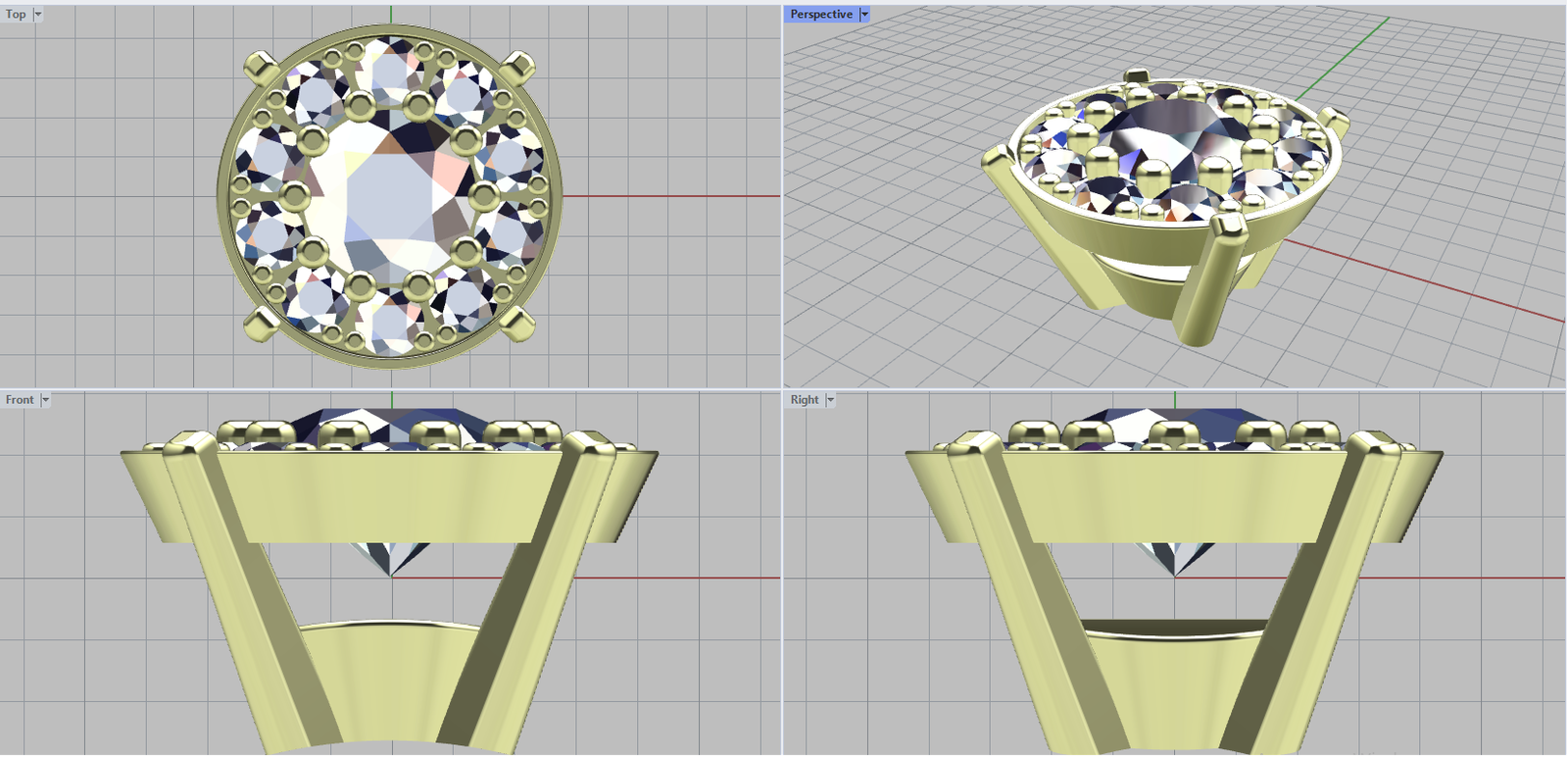Screen dimensions: 1568x757
Task: Open the Top viewport dropdown arrow menu
Action: pyautogui.click(x=38, y=14)
